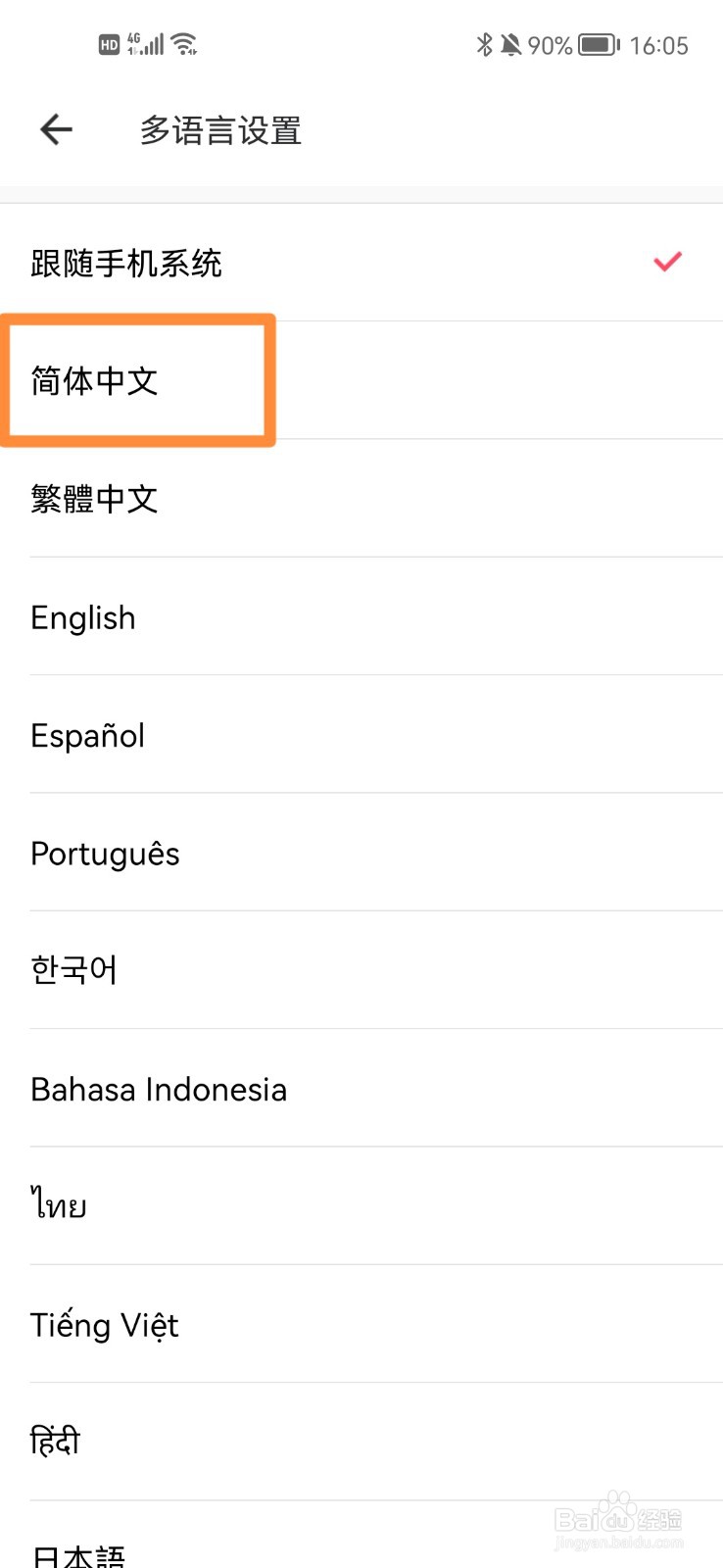Select 繁體中文 language option
The width and height of the screenshot is (723, 1568).
tap(95, 499)
